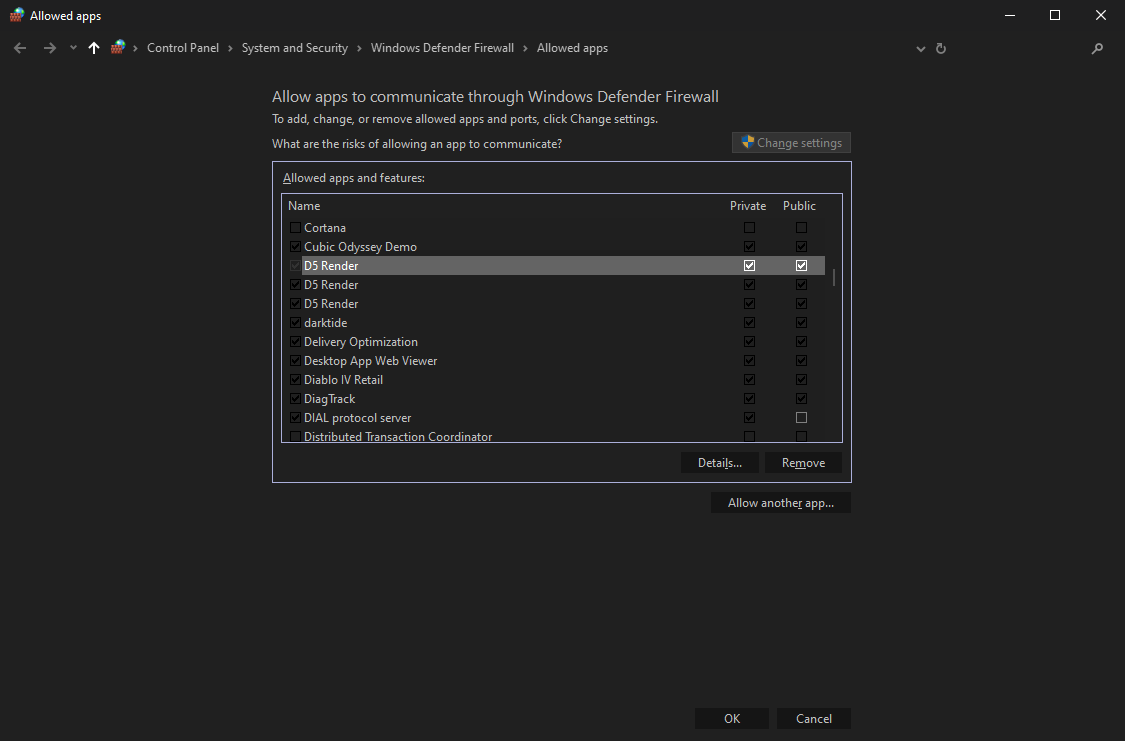
Task: Select the Diablo IV Retail row name
Action: click(x=344, y=379)
